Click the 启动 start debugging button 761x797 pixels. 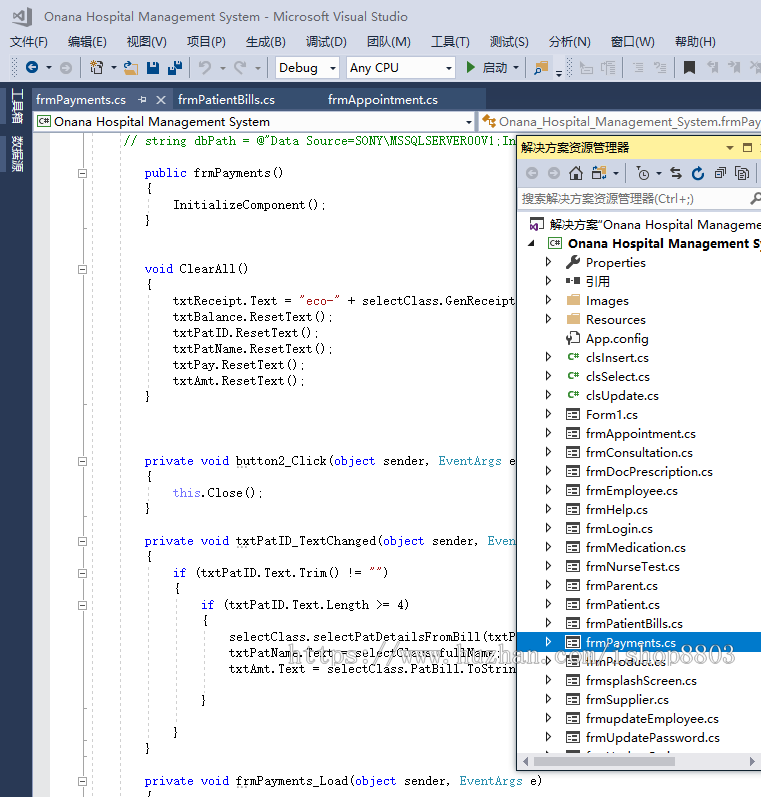click(487, 68)
